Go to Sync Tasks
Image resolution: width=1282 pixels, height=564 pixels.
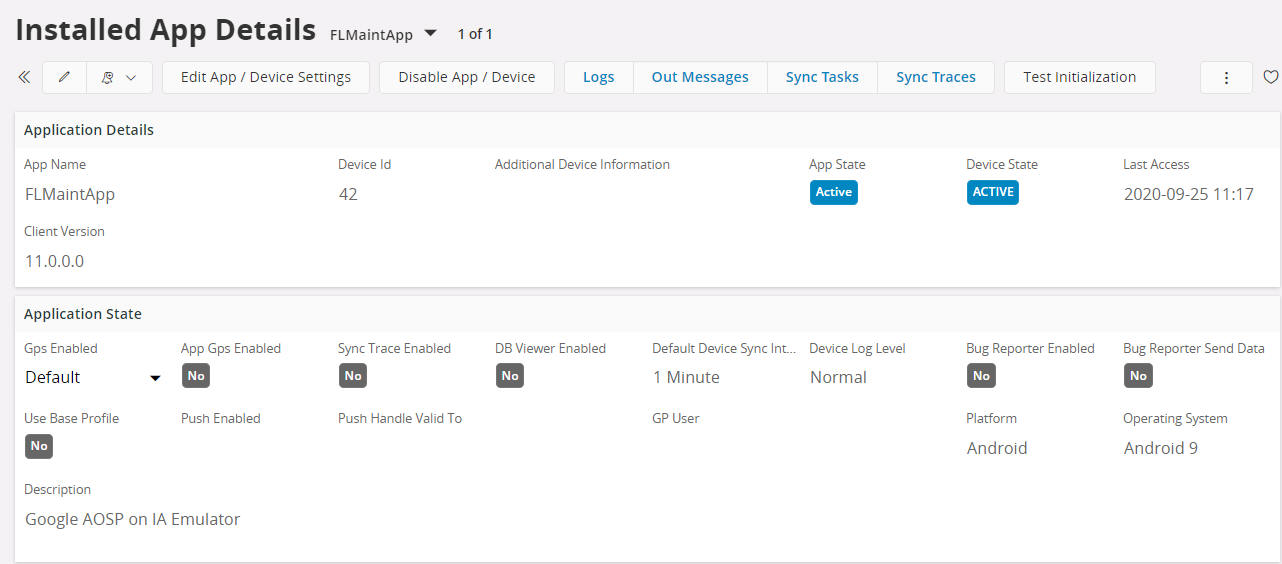(821, 77)
